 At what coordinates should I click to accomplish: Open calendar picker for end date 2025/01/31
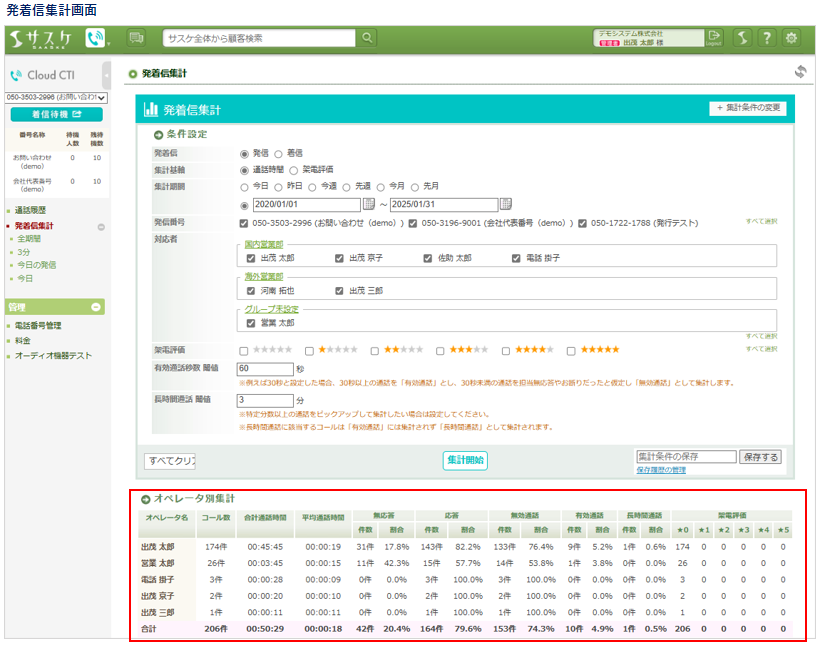pos(506,204)
